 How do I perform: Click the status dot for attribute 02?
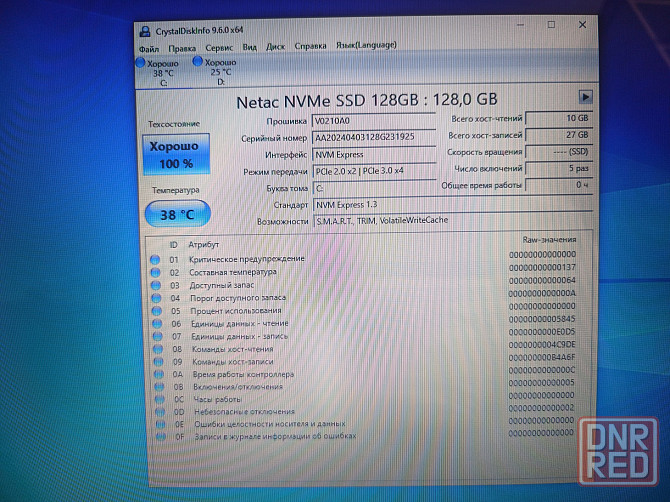tap(156, 272)
